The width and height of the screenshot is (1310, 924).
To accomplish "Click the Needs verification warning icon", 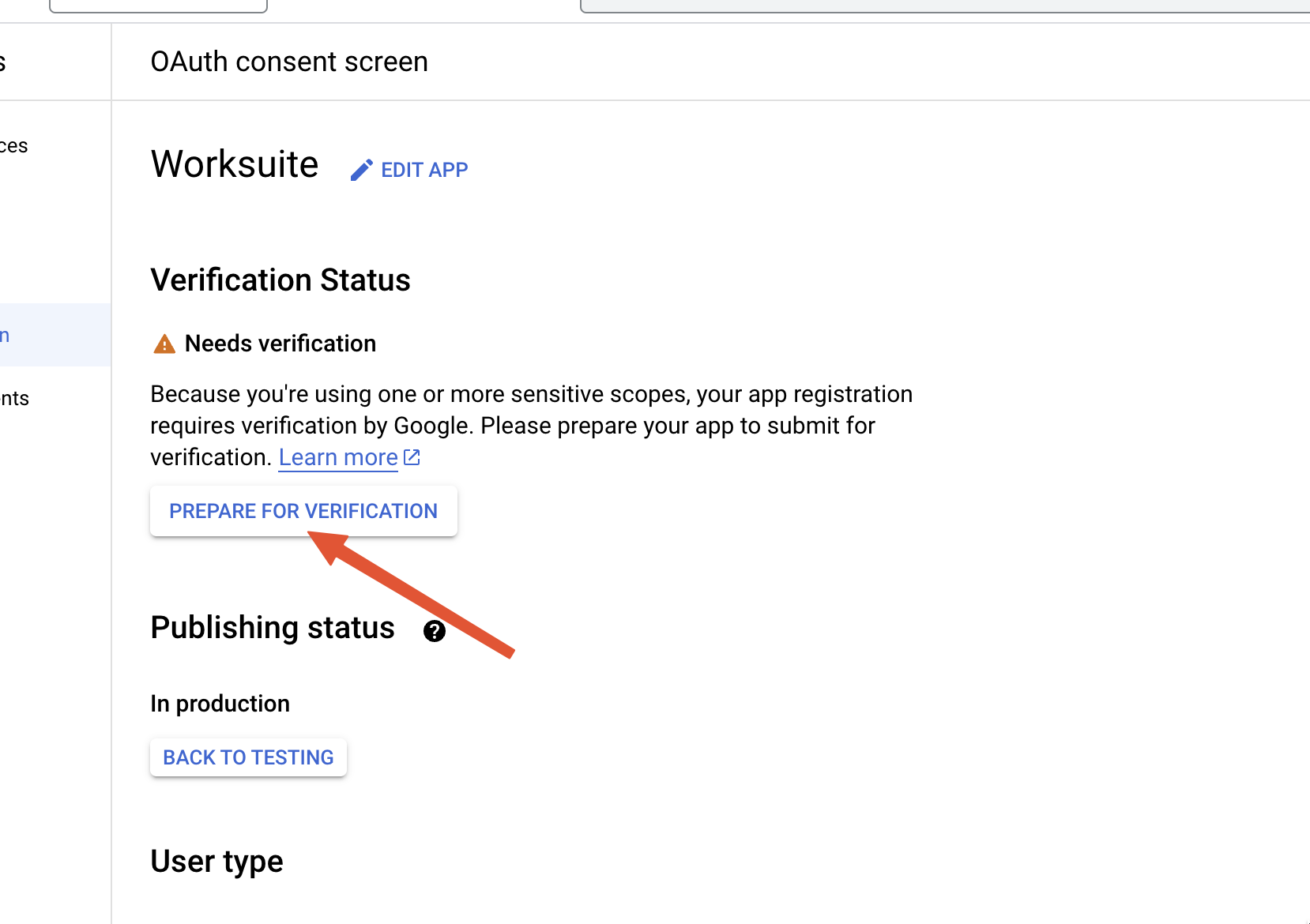I will (164, 344).
